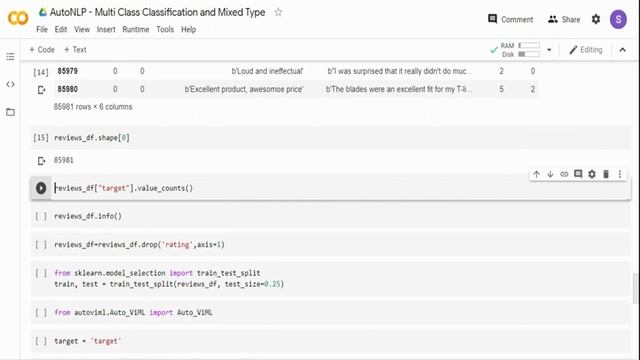Add a new Code cell
Image resolution: width=640 pixels, height=360 pixels.
click(42, 49)
